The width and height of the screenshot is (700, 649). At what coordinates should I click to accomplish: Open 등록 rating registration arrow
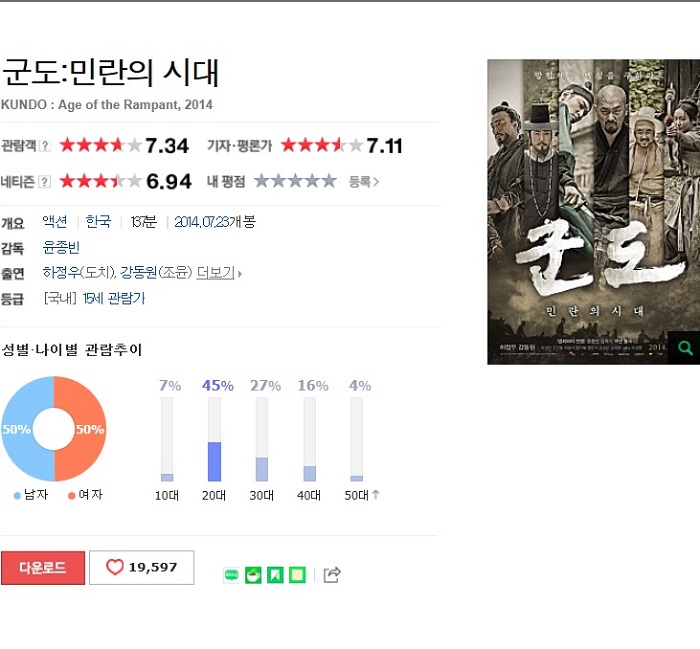(363, 182)
